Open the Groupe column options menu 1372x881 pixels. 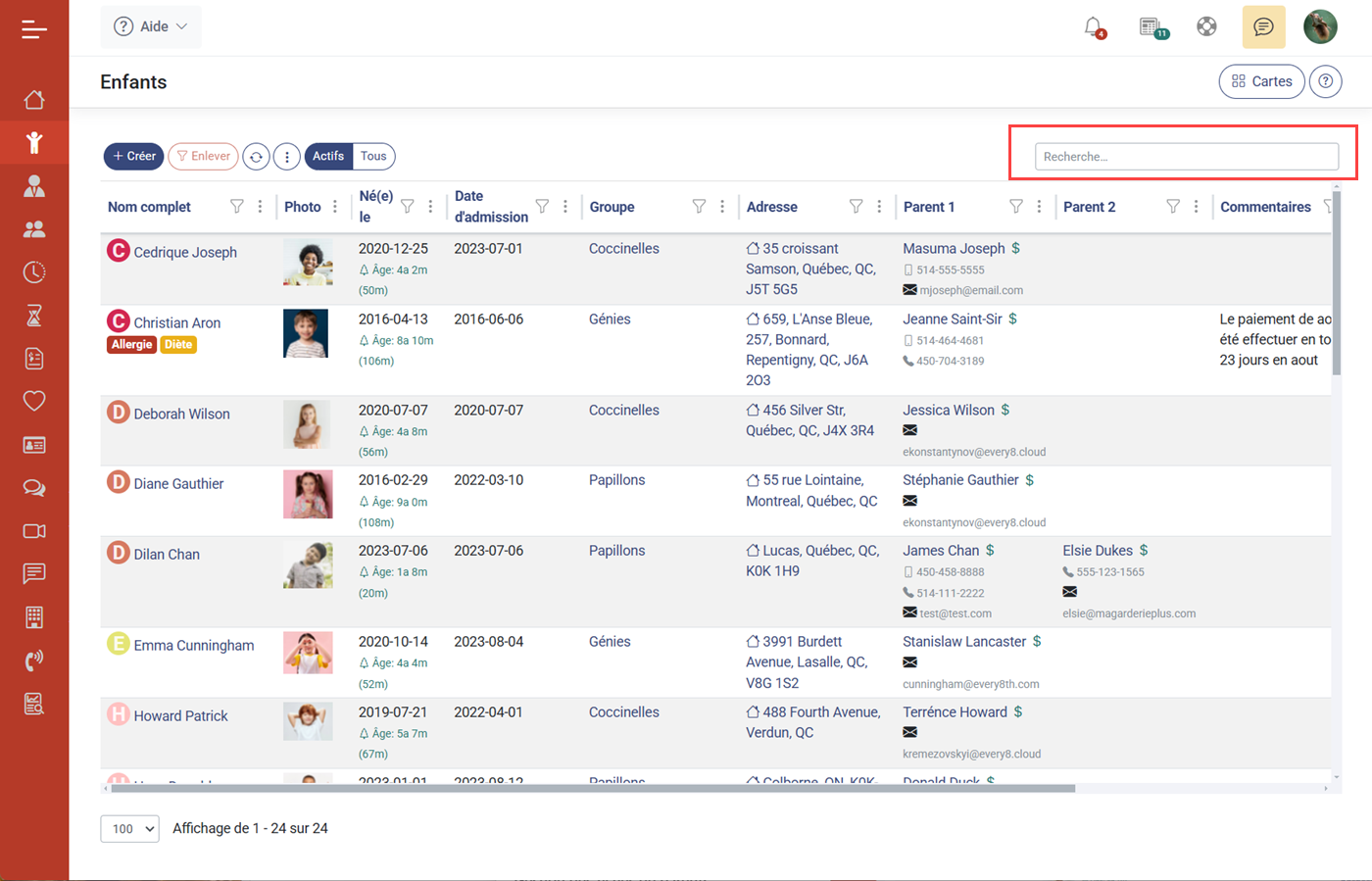723,206
